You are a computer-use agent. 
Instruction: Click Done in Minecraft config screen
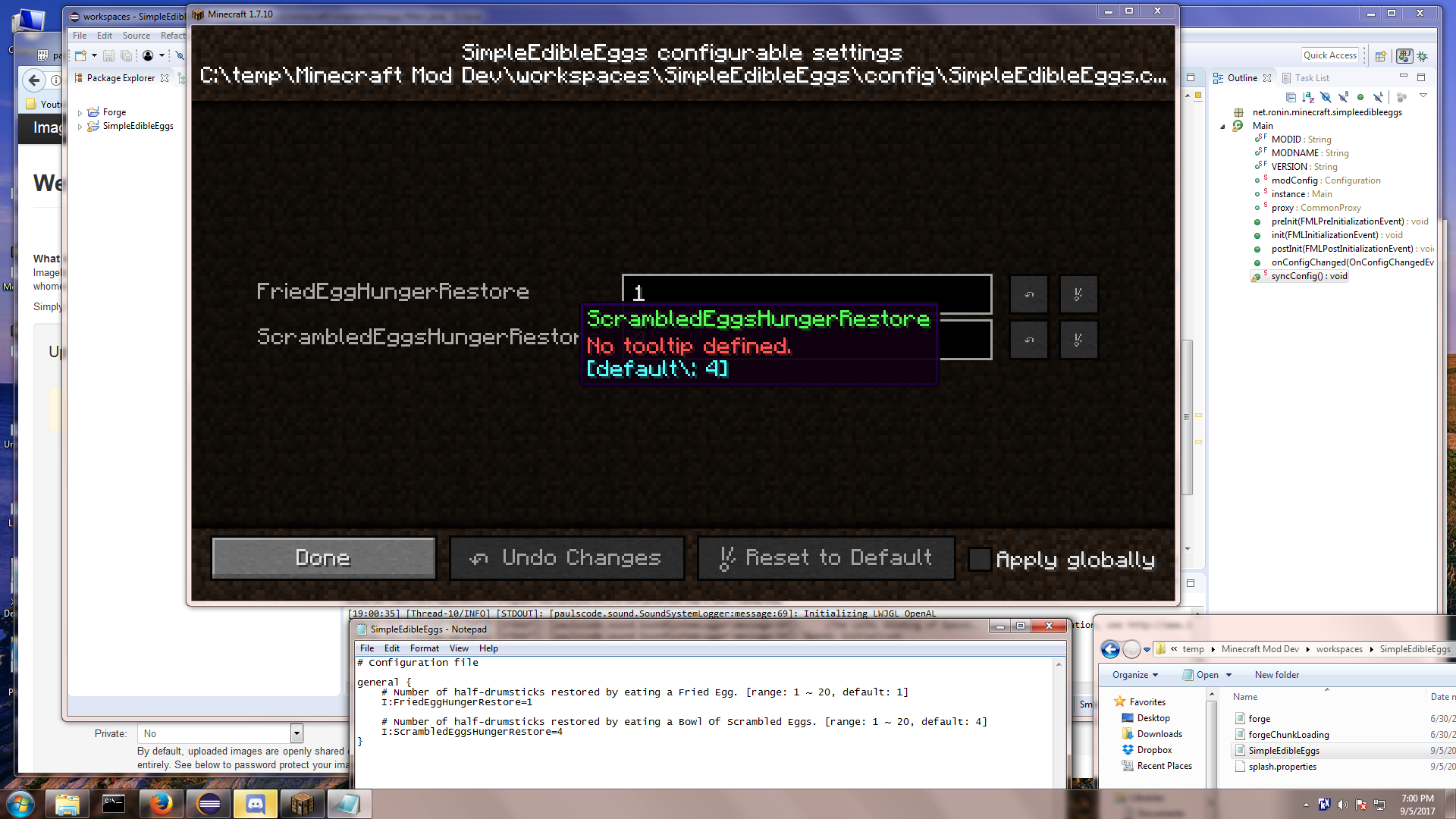324,558
